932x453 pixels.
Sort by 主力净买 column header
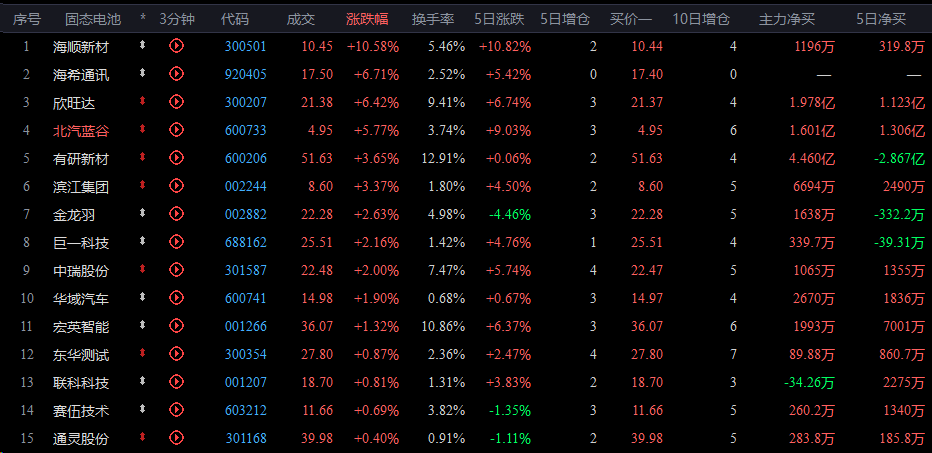pos(787,19)
